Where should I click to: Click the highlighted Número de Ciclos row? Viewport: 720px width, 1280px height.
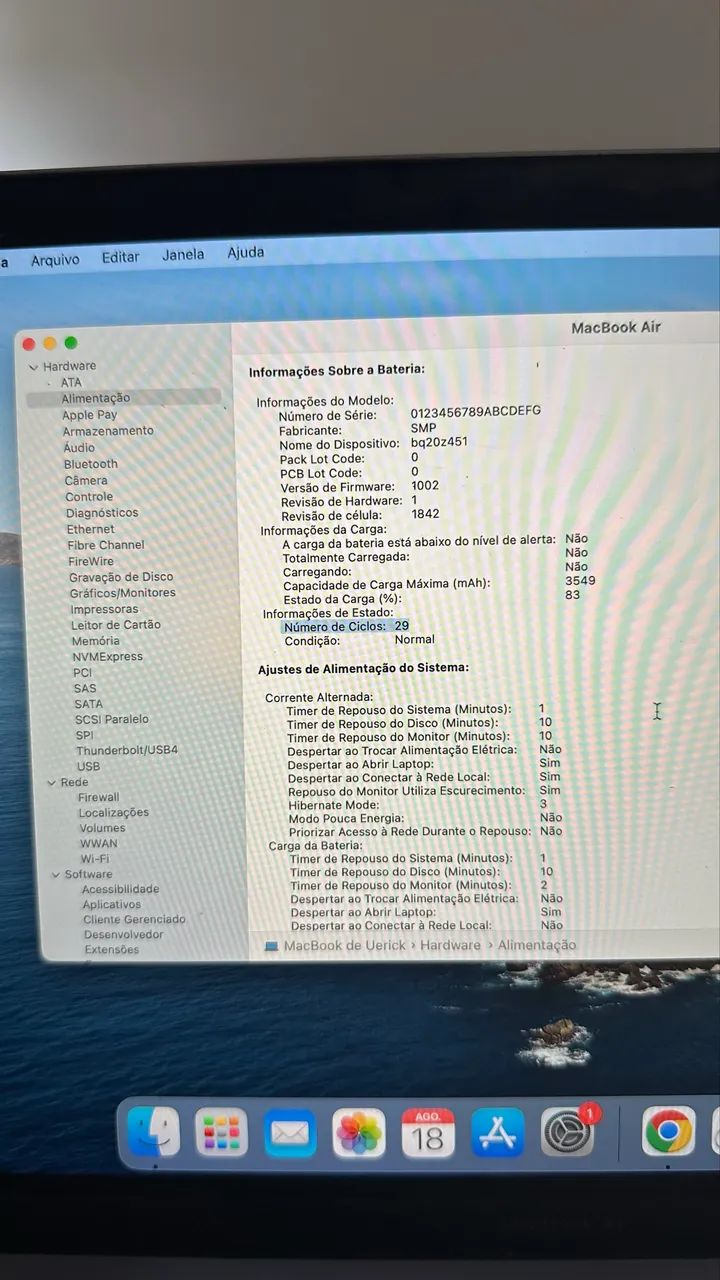click(x=346, y=626)
